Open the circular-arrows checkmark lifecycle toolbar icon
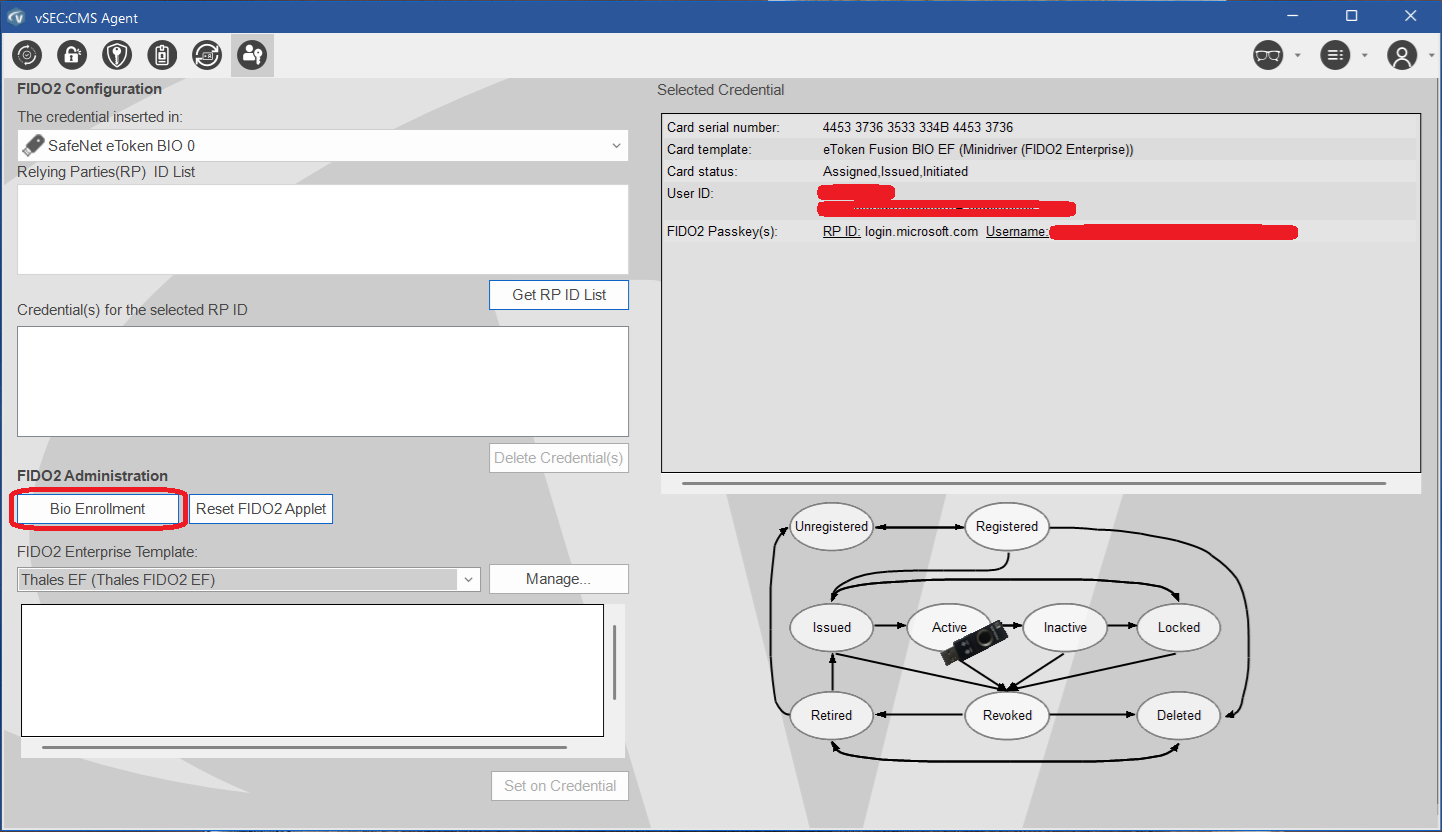Image resolution: width=1442 pixels, height=832 pixels. click(27, 55)
